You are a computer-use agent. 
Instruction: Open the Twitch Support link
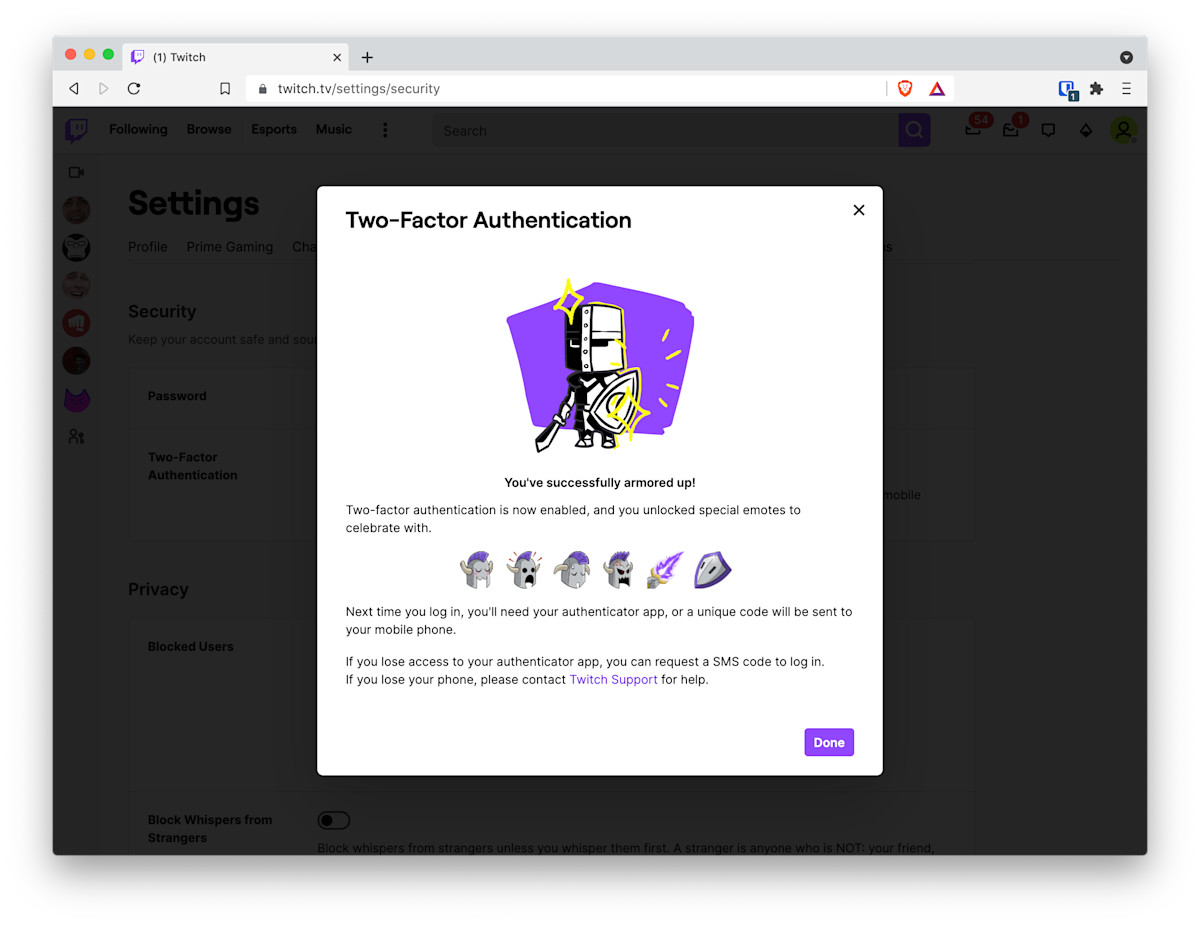pos(613,680)
